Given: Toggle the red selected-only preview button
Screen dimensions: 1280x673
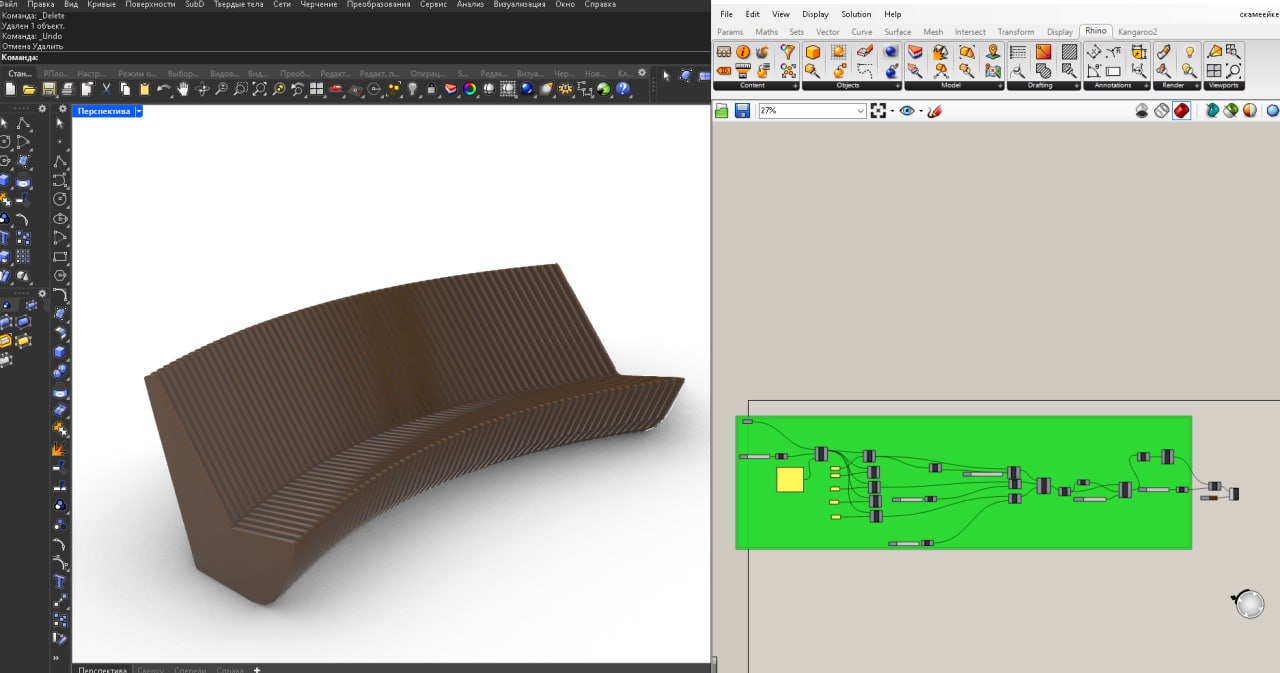Looking at the screenshot, I should coord(1182,111).
